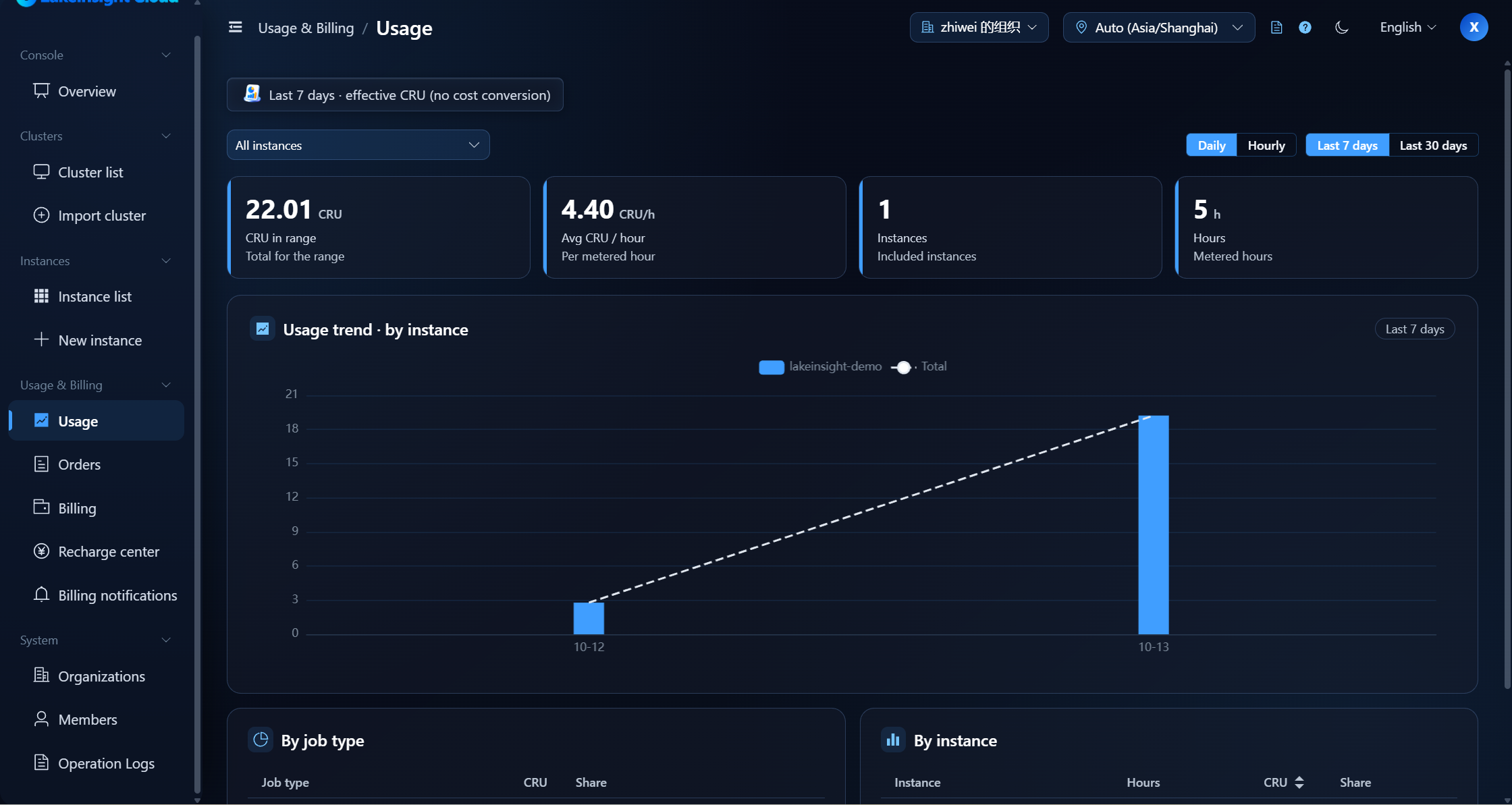
Task: Toggle lakeinsight-demo series in chart legend
Action: pos(820,366)
